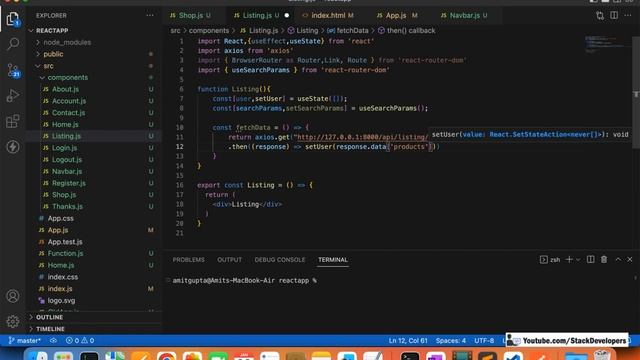
Task: Collapse the components folder
Action: [67, 78]
